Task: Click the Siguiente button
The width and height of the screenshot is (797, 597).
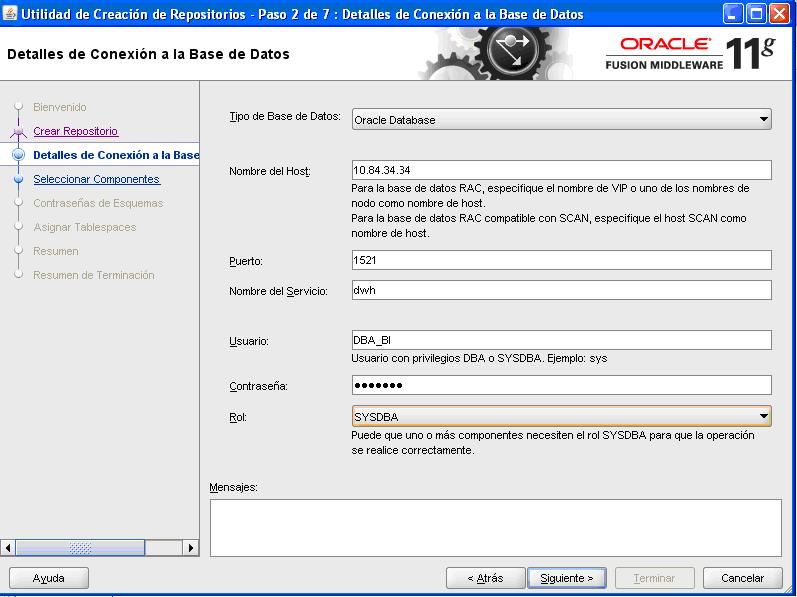Action: coord(567,578)
